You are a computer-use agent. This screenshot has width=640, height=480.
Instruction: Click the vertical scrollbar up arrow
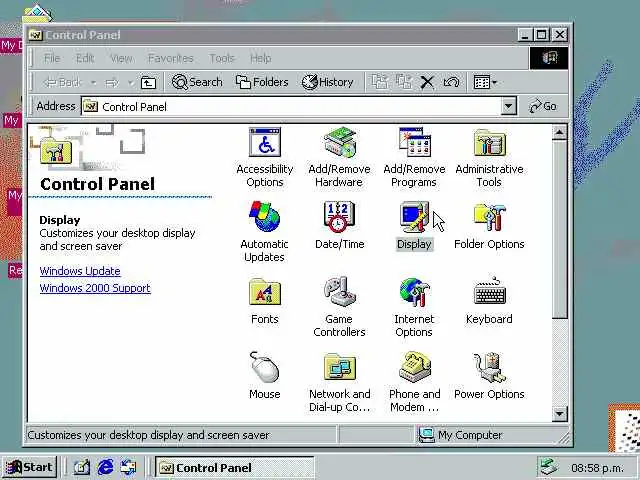[x=560, y=132]
